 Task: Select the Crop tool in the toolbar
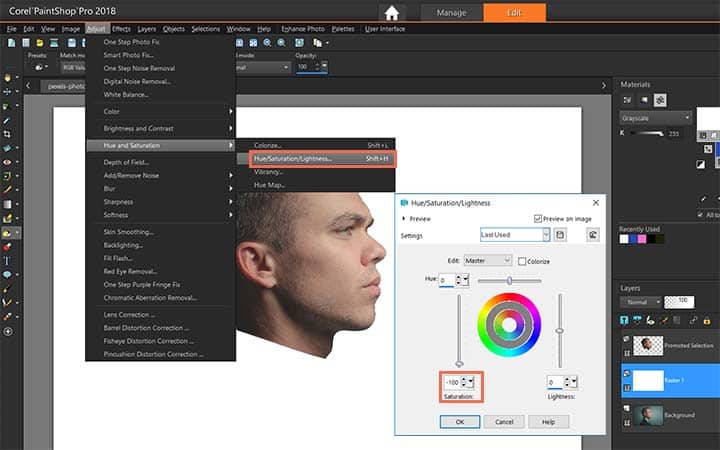pyautogui.click(x=7, y=134)
